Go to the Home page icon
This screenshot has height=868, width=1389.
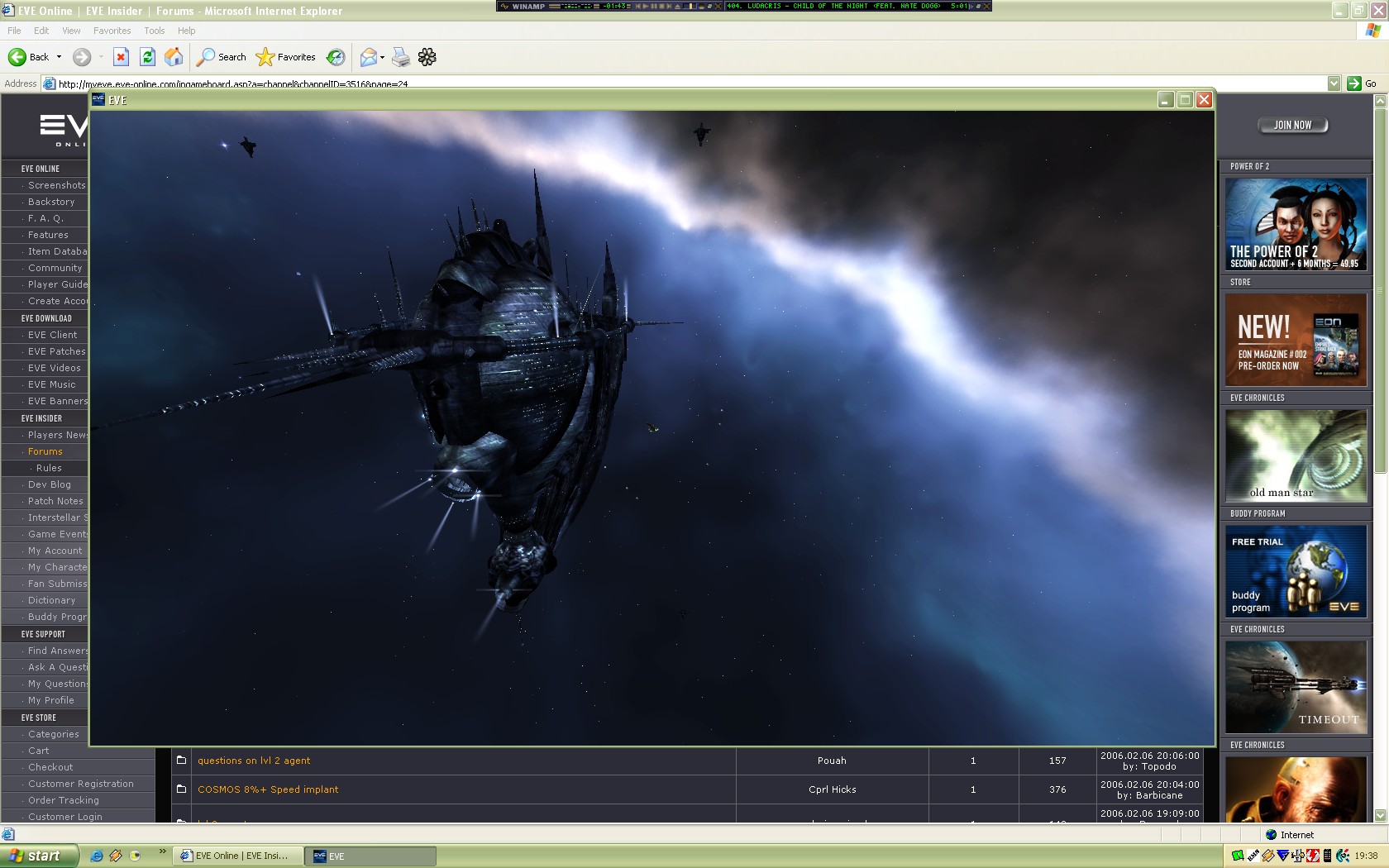174,57
